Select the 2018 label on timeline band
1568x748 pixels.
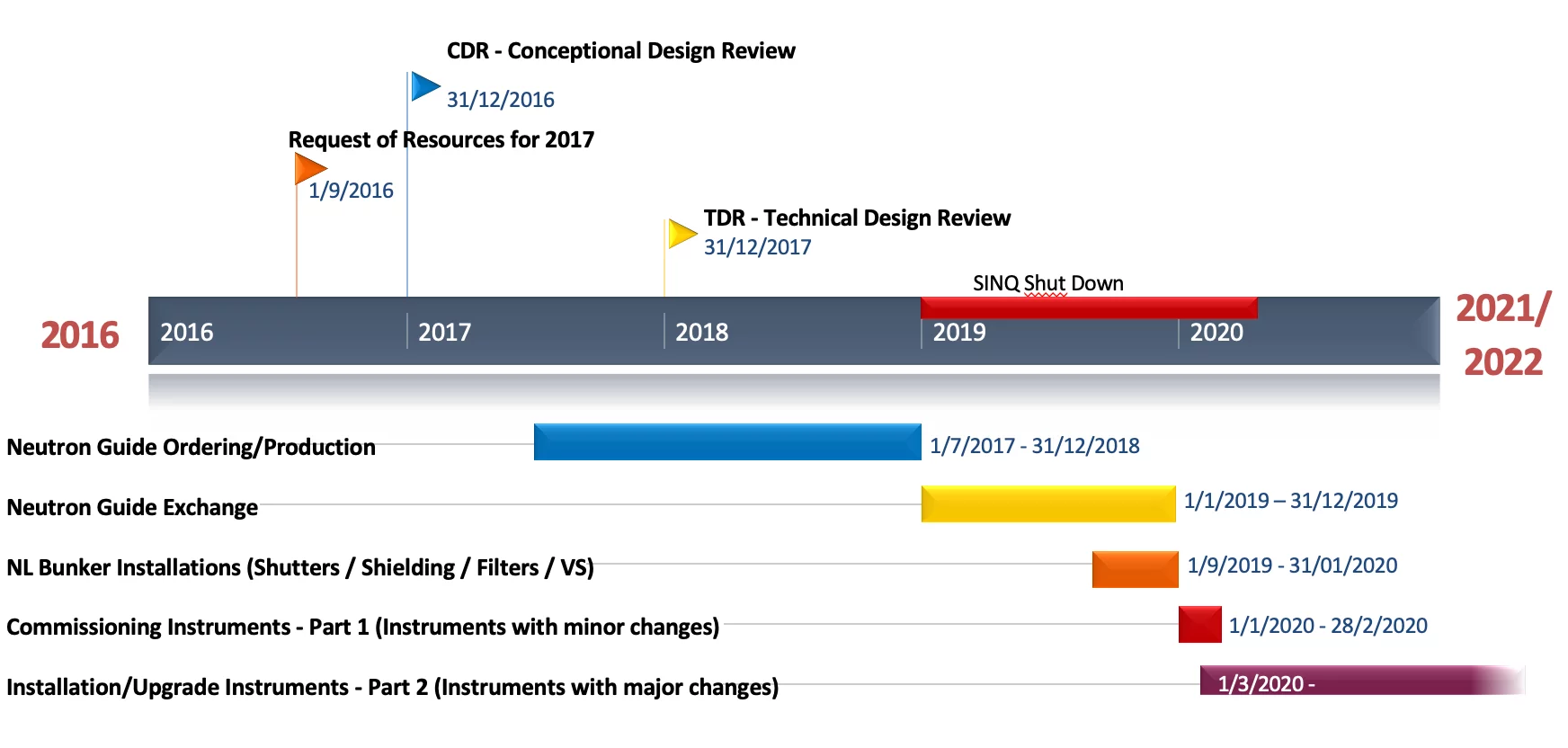(701, 333)
